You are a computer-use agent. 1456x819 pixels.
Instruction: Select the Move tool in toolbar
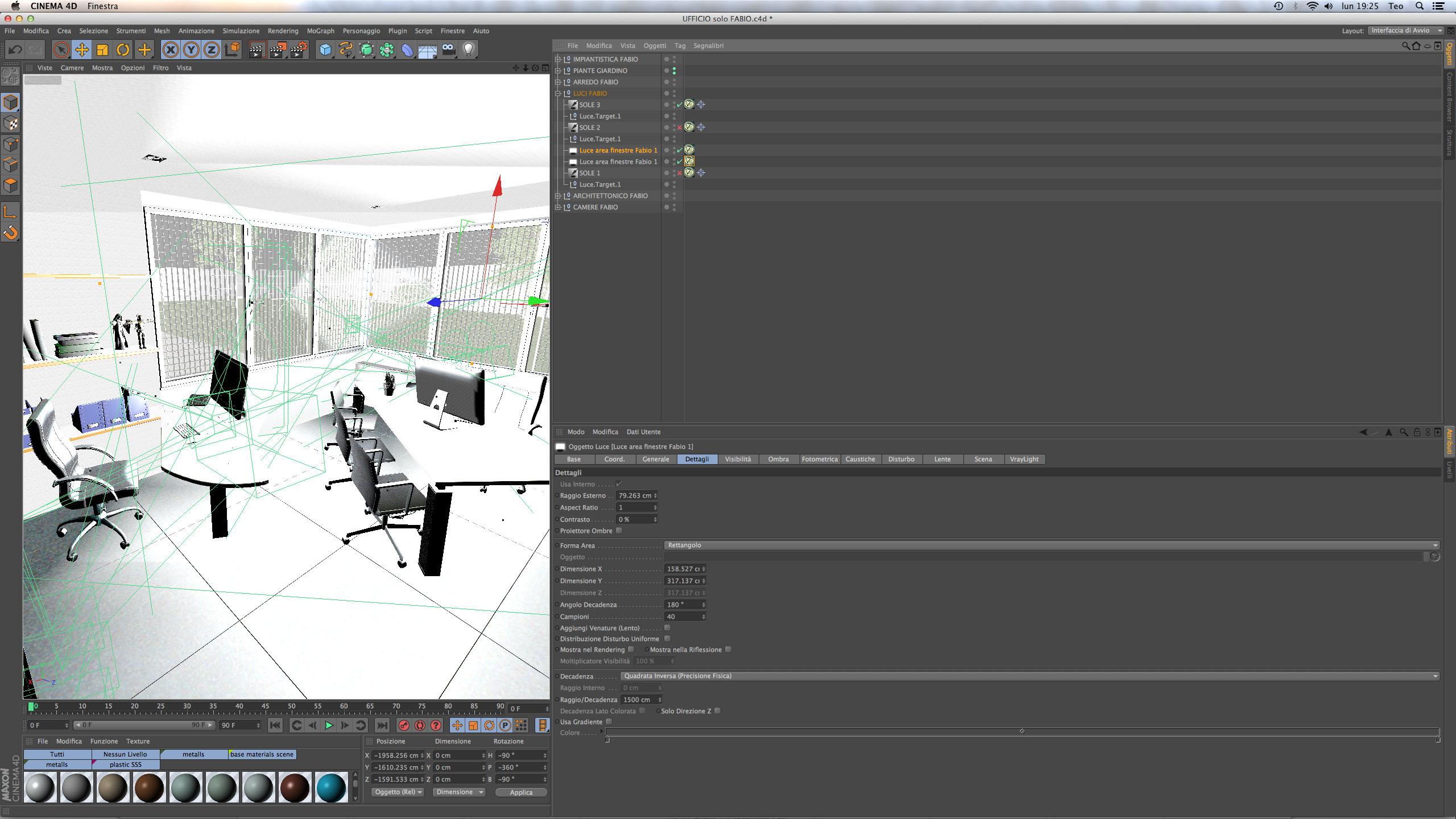coord(82,50)
